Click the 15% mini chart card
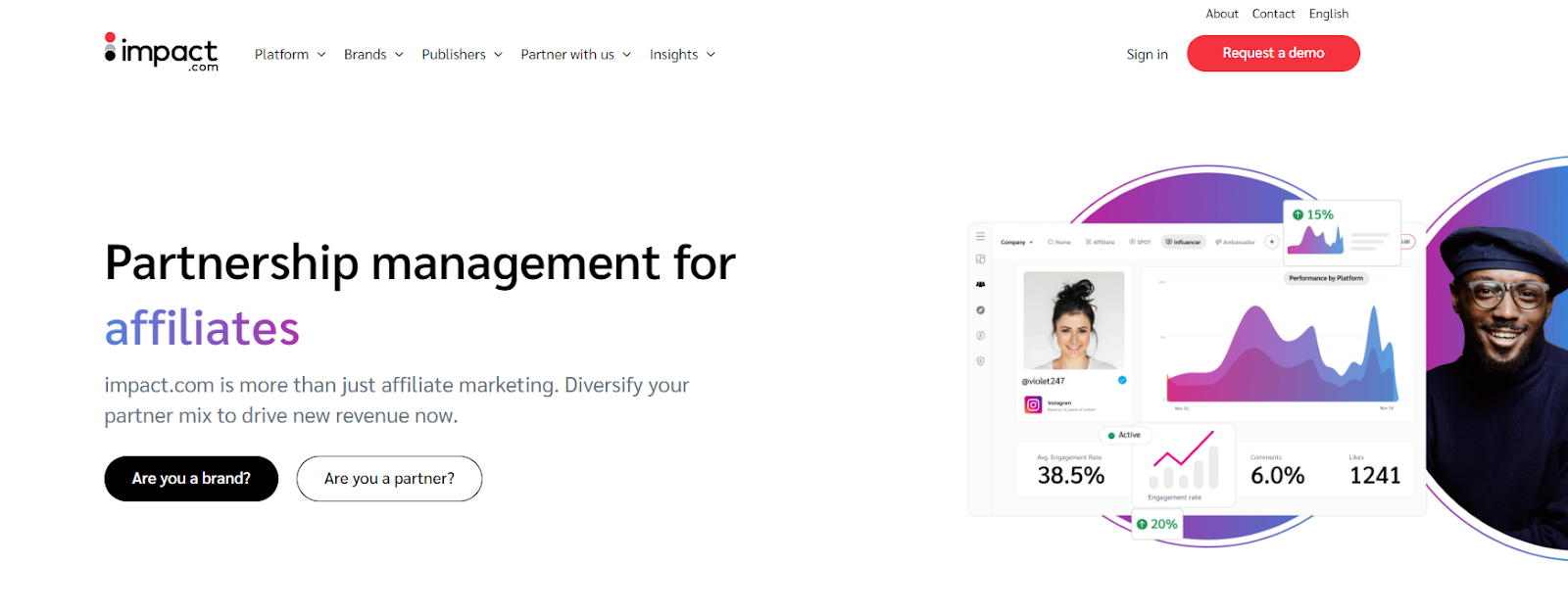Screen dimensions: 1568x612 pyautogui.click(x=1342, y=232)
